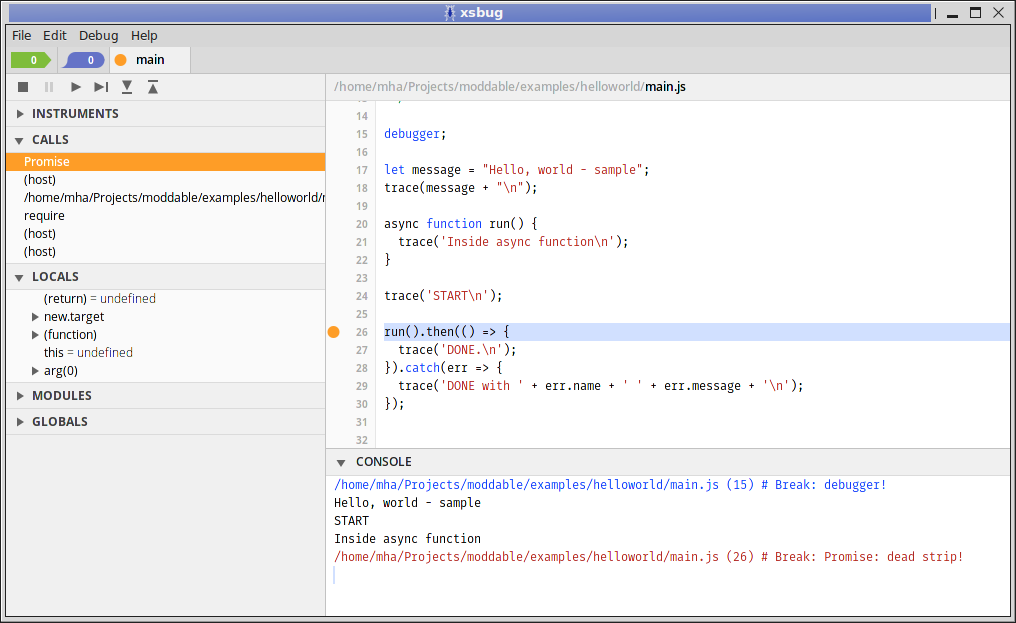Click the Step In icon
1016x623 pixels.
point(126,87)
